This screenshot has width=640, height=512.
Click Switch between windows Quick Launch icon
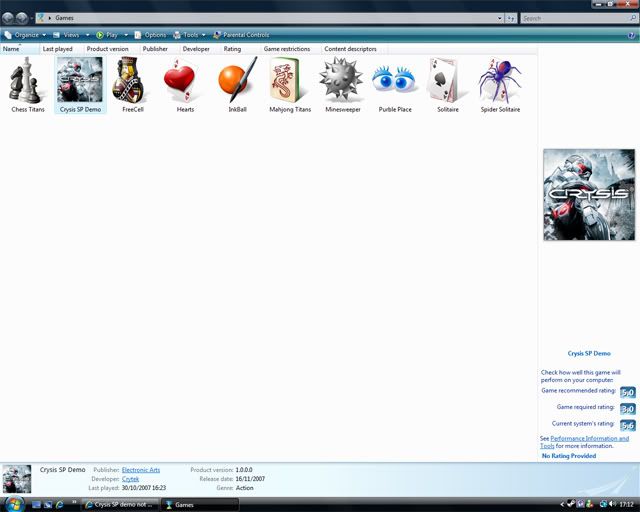(x=48, y=505)
